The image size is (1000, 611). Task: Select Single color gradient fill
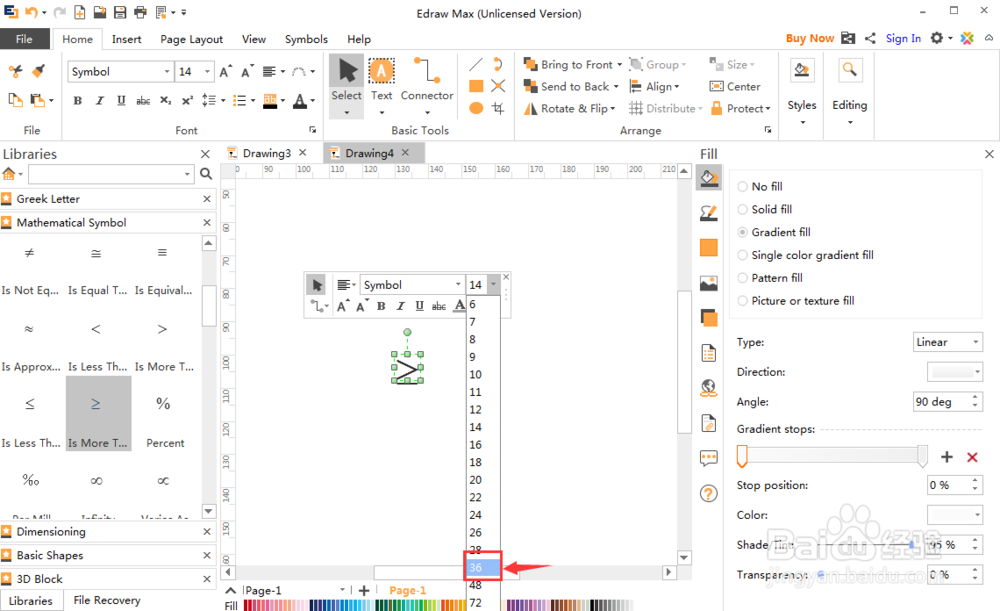pos(805,255)
